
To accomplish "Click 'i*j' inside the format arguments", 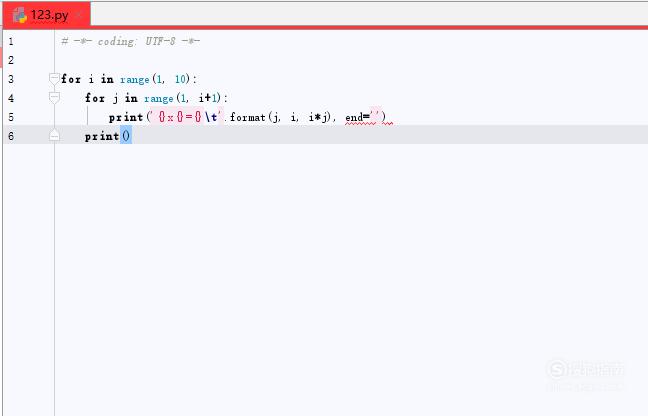I will click(x=318, y=117).
